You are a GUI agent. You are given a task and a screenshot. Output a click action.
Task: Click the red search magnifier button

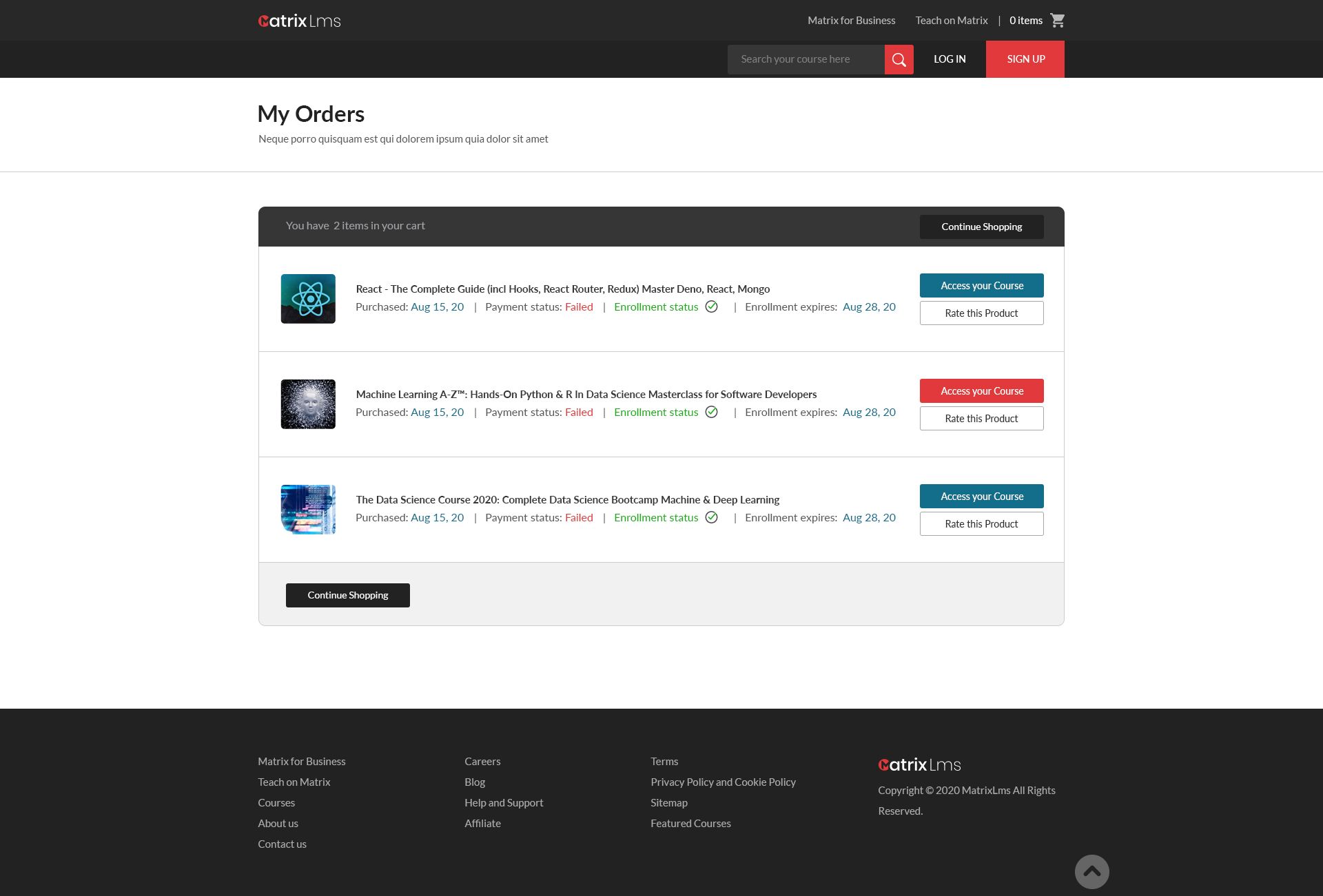899,59
